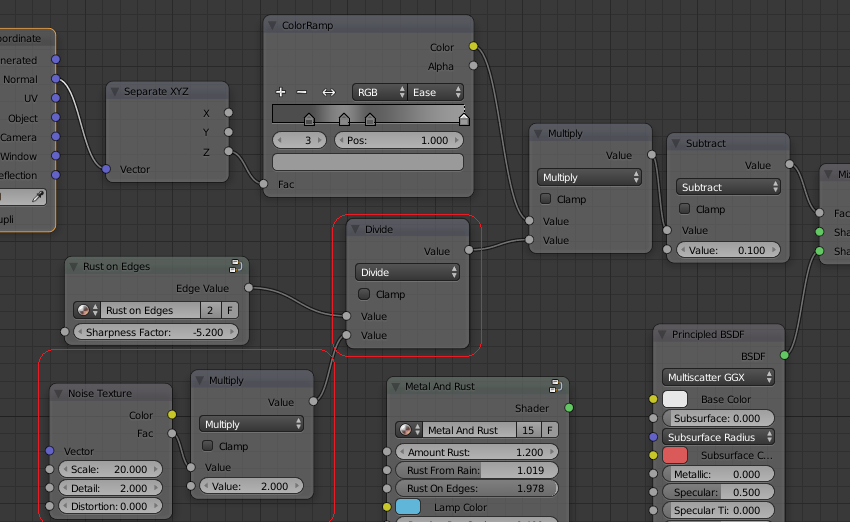Collapse the Metal And Rust node

click(396, 386)
